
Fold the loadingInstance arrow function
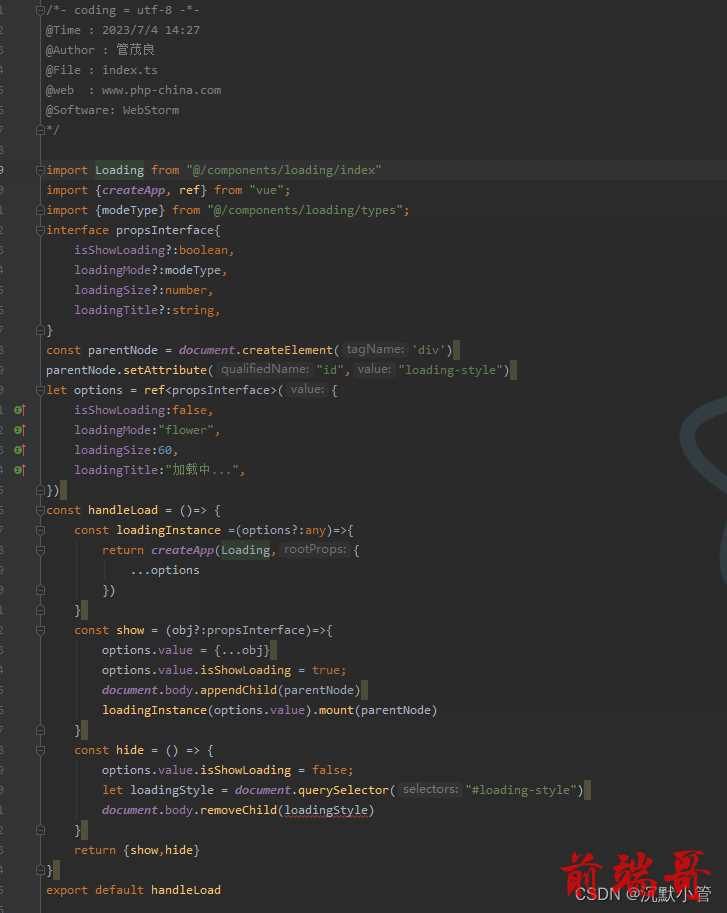(x=40, y=530)
